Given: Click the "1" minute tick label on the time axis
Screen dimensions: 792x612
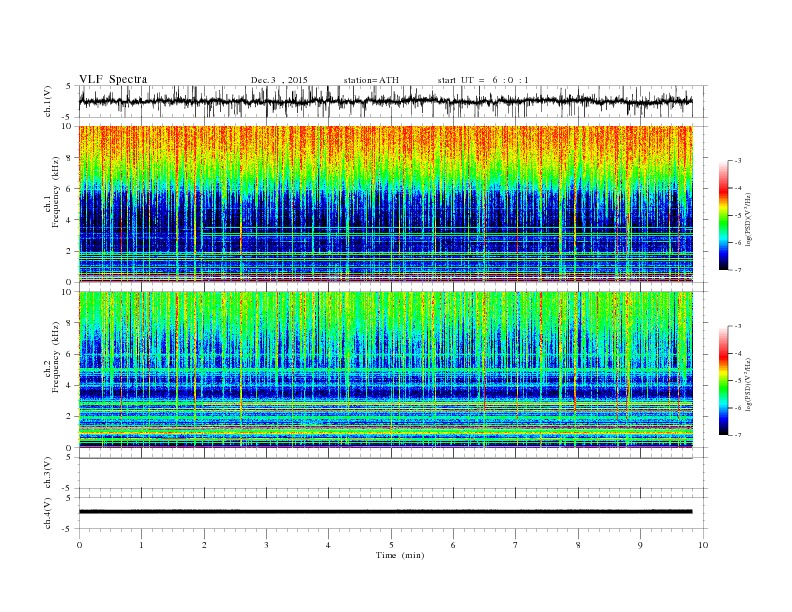Looking at the screenshot, I should [x=141, y=545].
